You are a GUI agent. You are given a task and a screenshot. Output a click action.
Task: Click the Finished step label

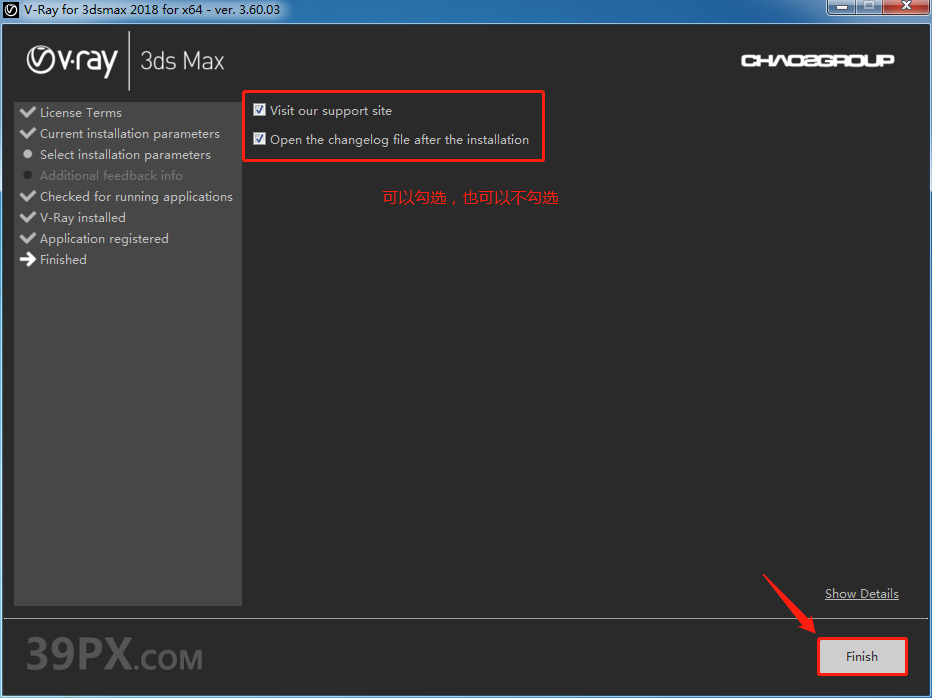[x=63, y=260]
